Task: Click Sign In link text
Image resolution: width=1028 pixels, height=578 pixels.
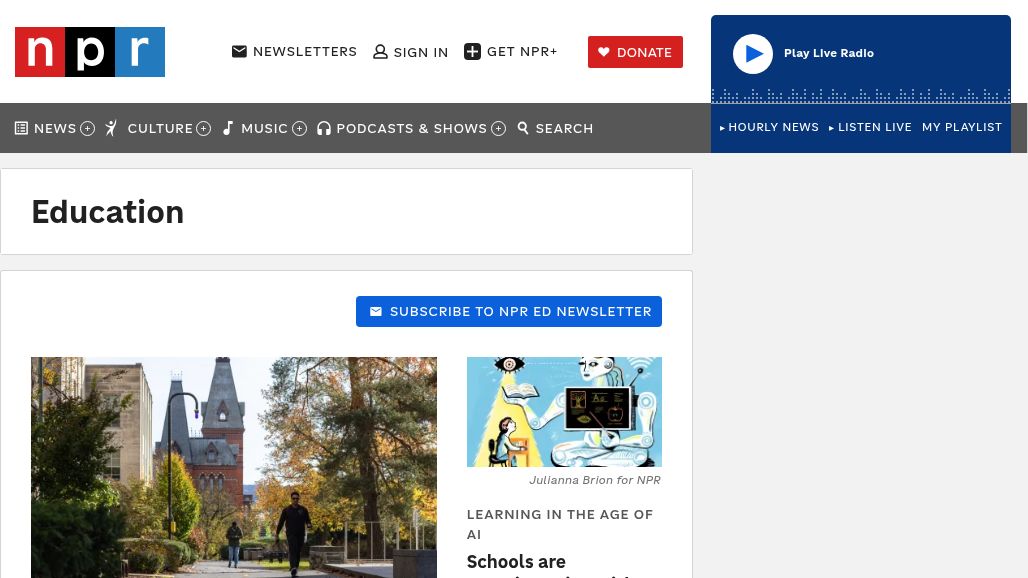Action: 421,52
